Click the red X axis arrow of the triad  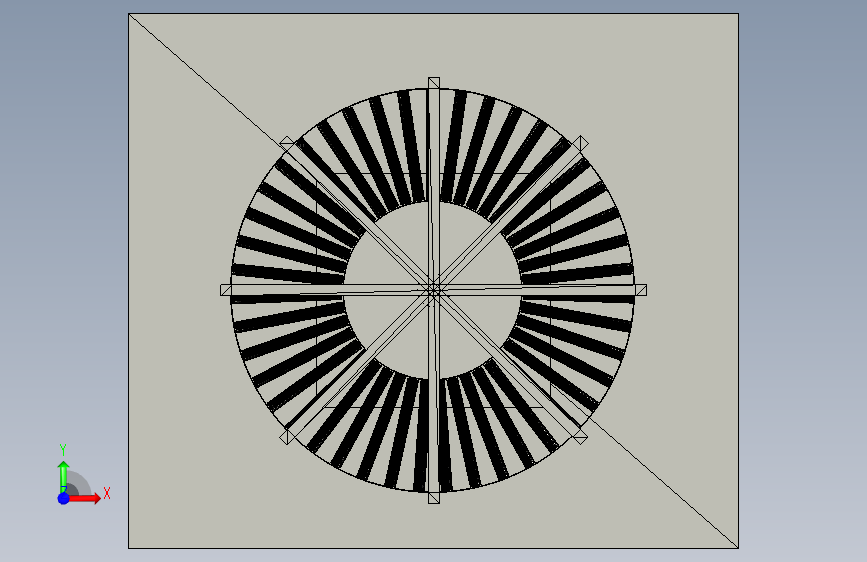pyautogui.click(x=84, y=498)
